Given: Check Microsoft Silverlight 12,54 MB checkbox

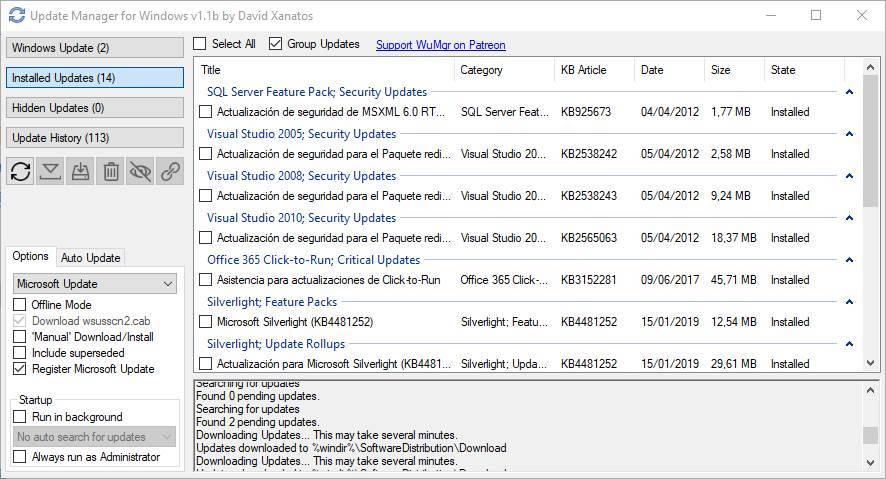Looking at the screenshot, I should [x=206, y=322].
